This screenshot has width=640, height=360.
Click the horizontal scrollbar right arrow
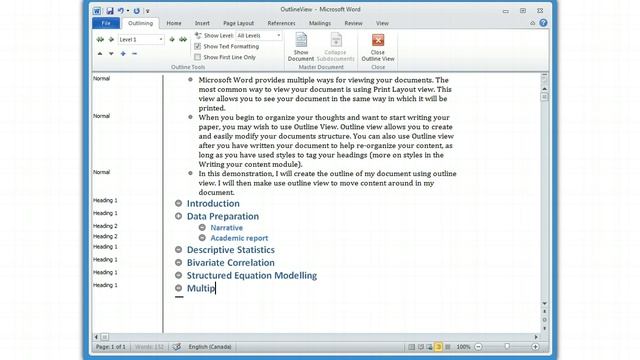click(x=536, y=337)
